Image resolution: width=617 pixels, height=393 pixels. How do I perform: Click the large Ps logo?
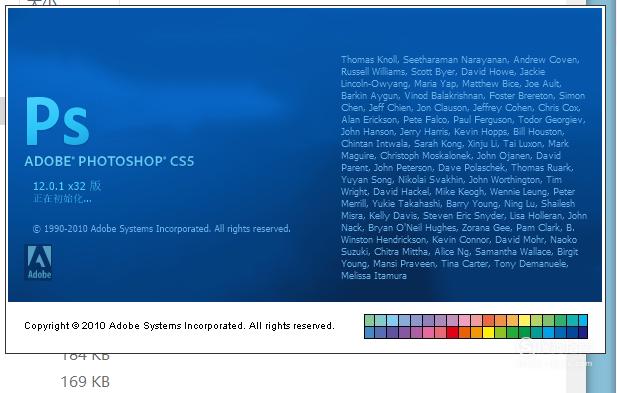57,121
